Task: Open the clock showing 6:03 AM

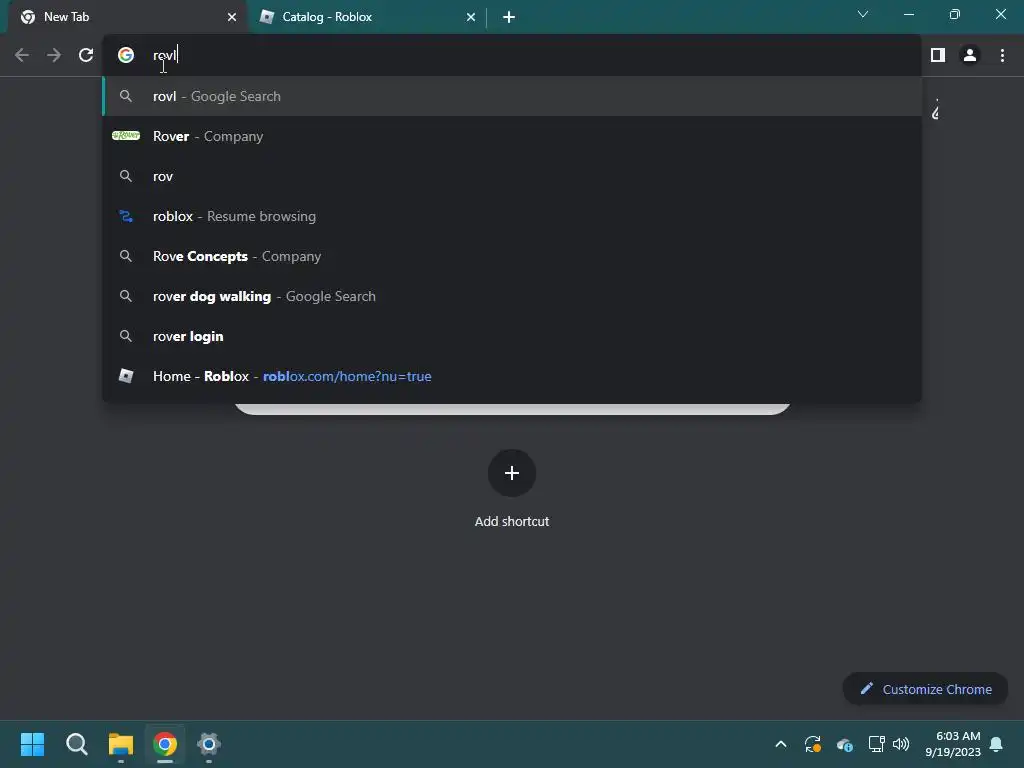Action: (953, 744)
